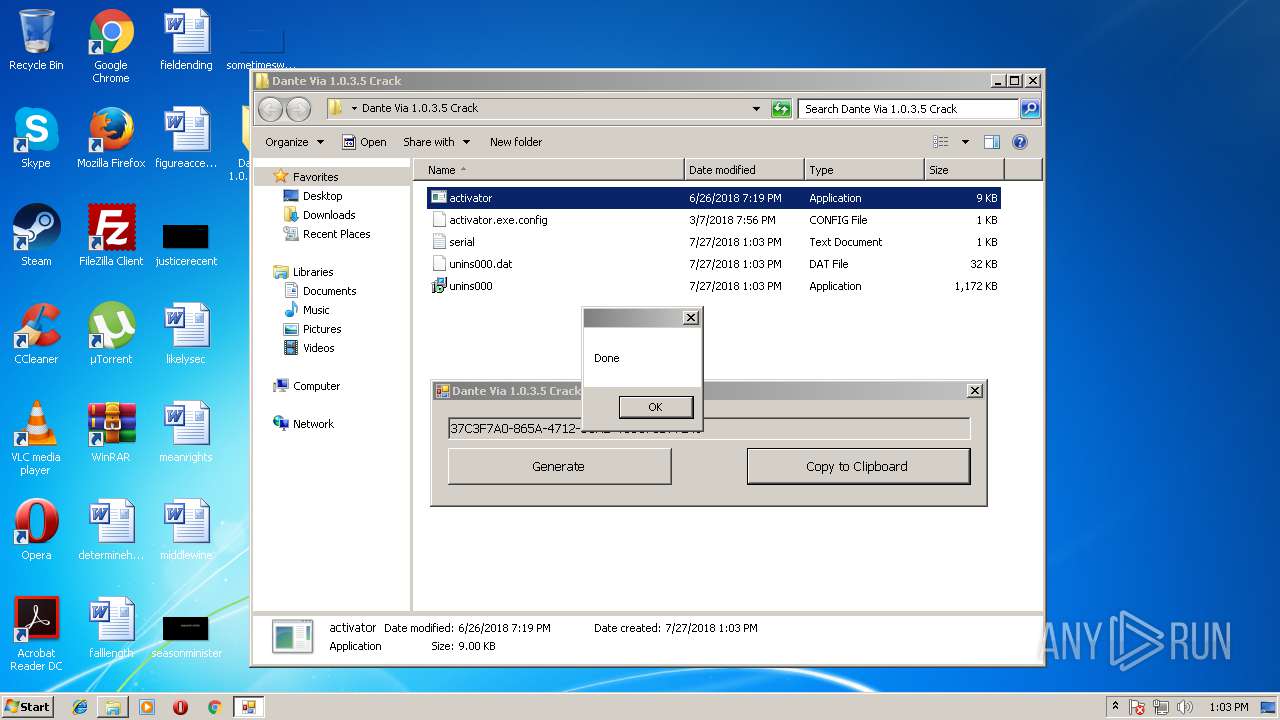1280x720 pixels.
Task: Click New folder in the toolbar
Action: [516, 142]
